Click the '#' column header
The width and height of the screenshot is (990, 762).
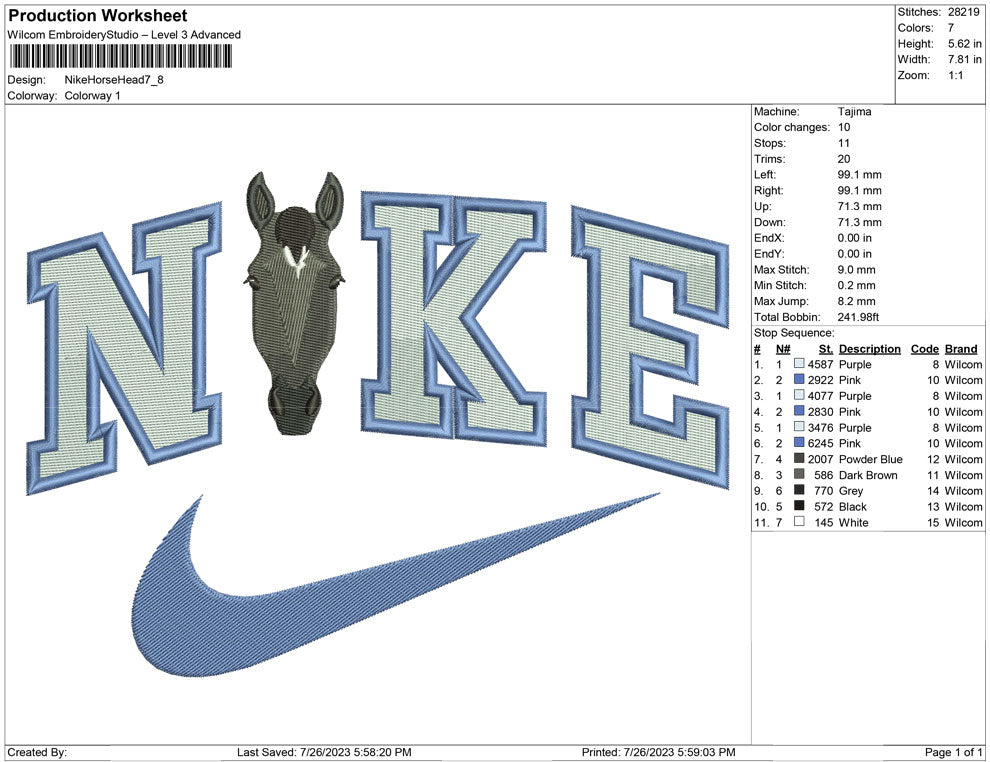[757, 349]
